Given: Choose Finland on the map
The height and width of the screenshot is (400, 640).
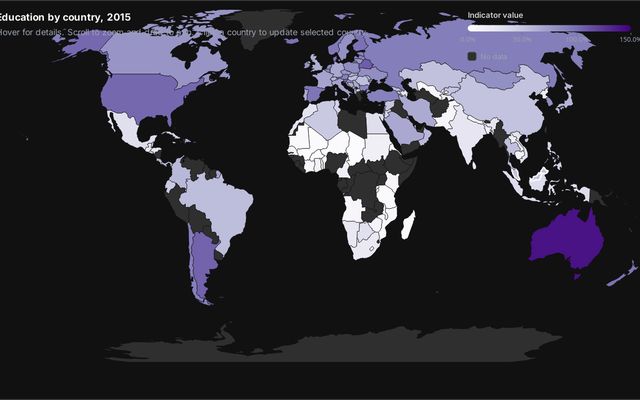Looking at the screenshot, I should (x=360, y=44).
